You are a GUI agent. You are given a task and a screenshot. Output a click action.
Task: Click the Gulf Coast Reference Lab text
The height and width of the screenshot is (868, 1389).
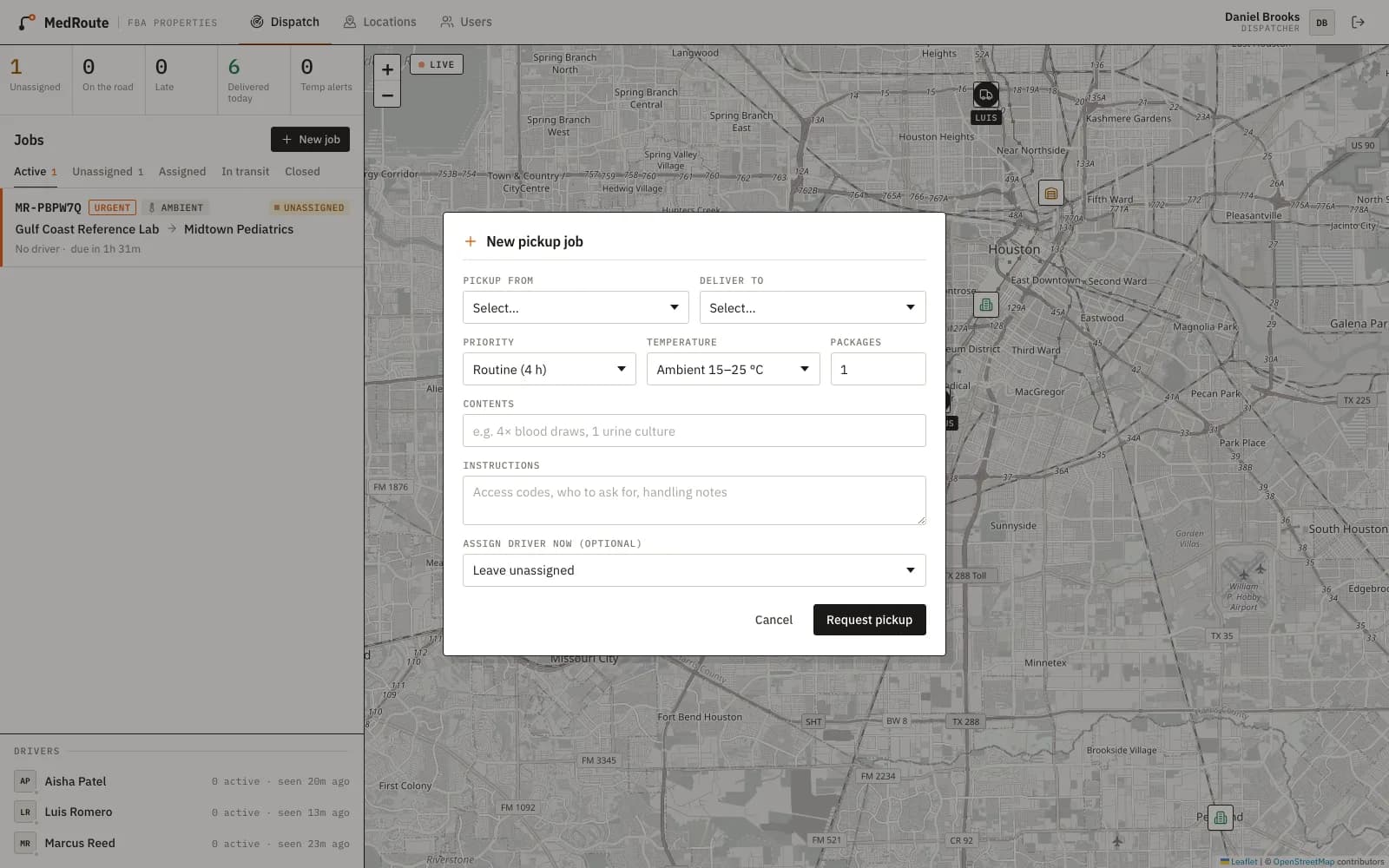coord(87,229)
